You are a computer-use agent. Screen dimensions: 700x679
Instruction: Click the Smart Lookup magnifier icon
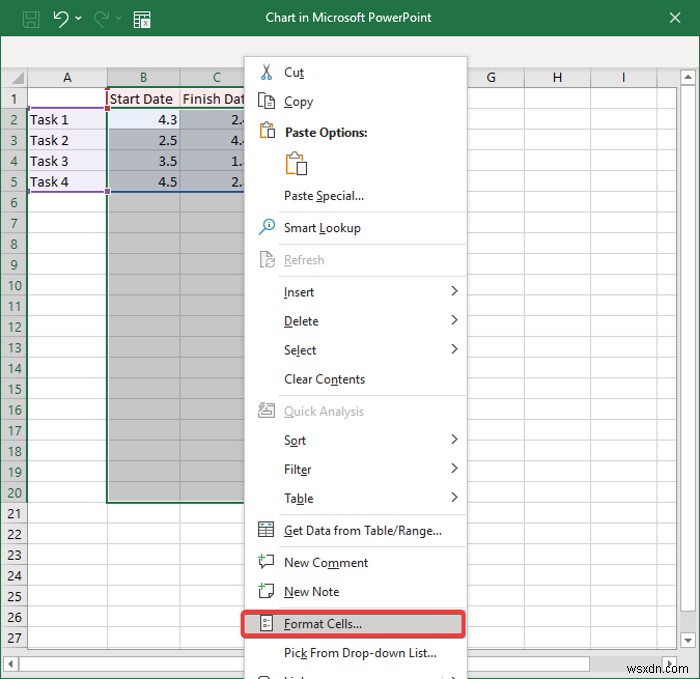coord(266,227)
